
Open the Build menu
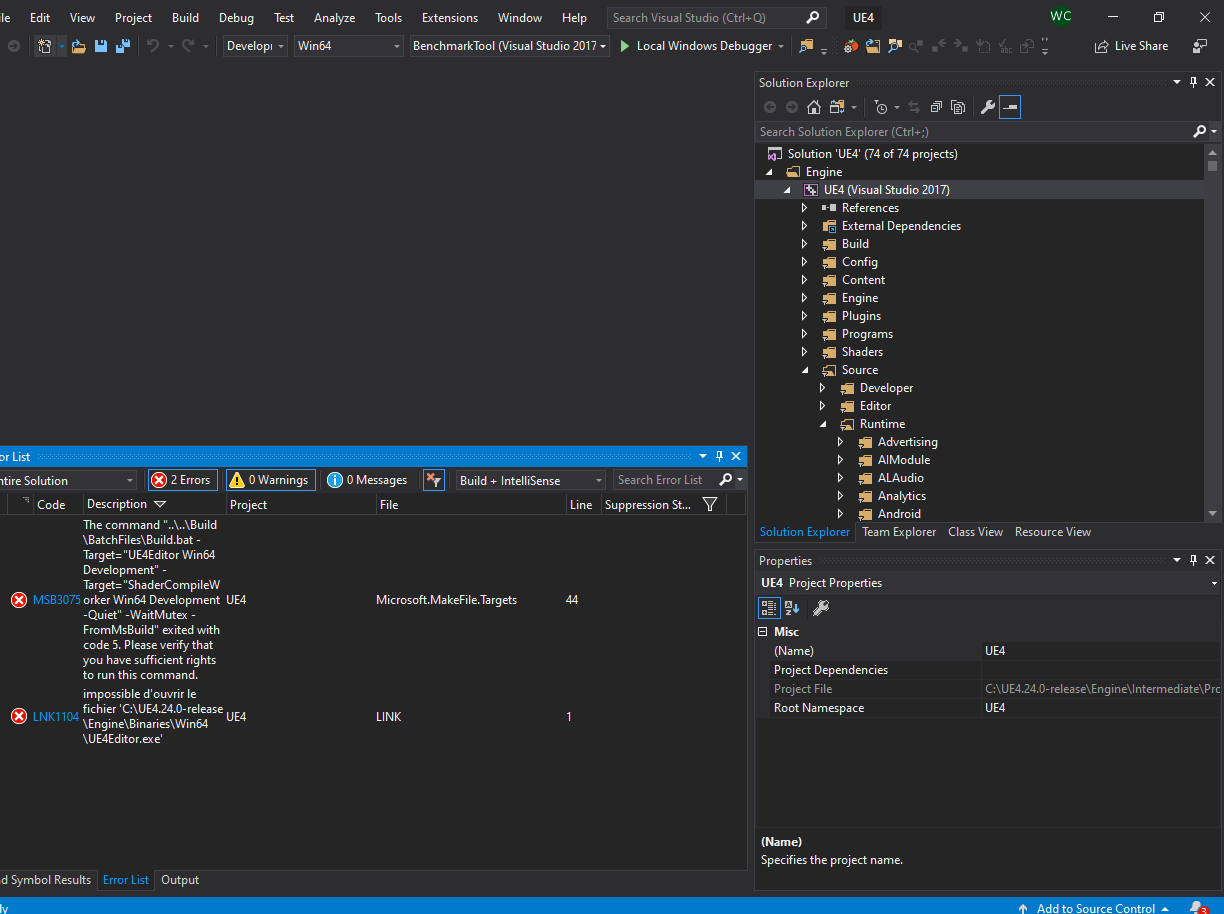coord(185,18)
